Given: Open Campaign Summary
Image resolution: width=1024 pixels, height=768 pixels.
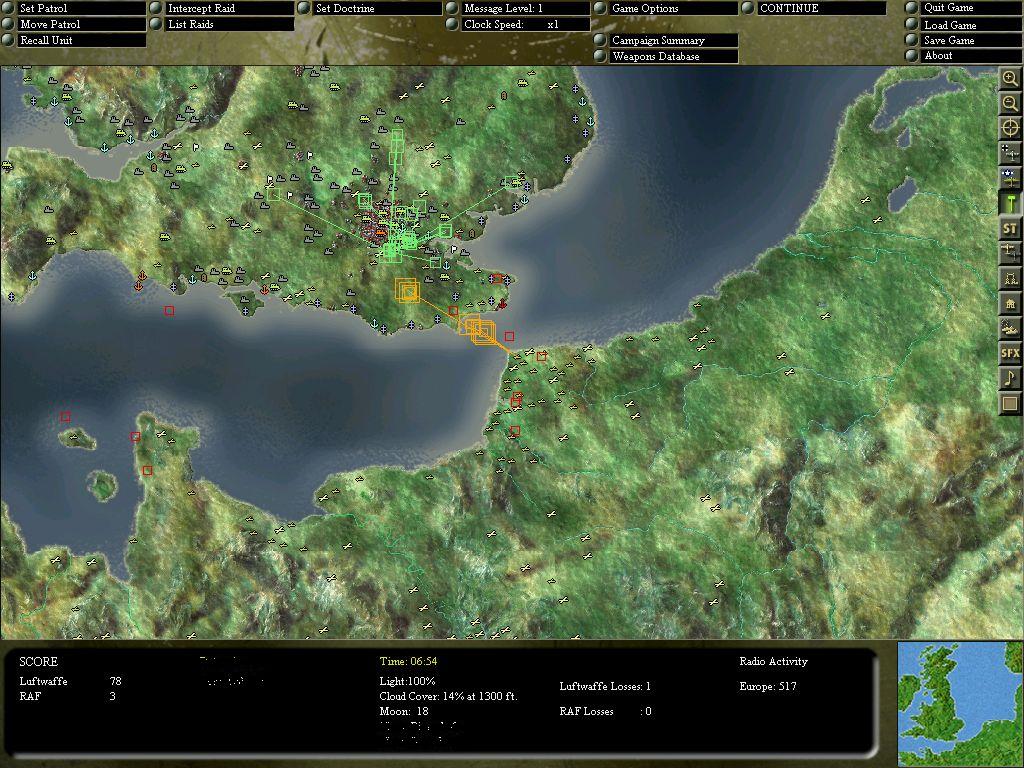Looking at the screenshot, I should coord(666,40).
